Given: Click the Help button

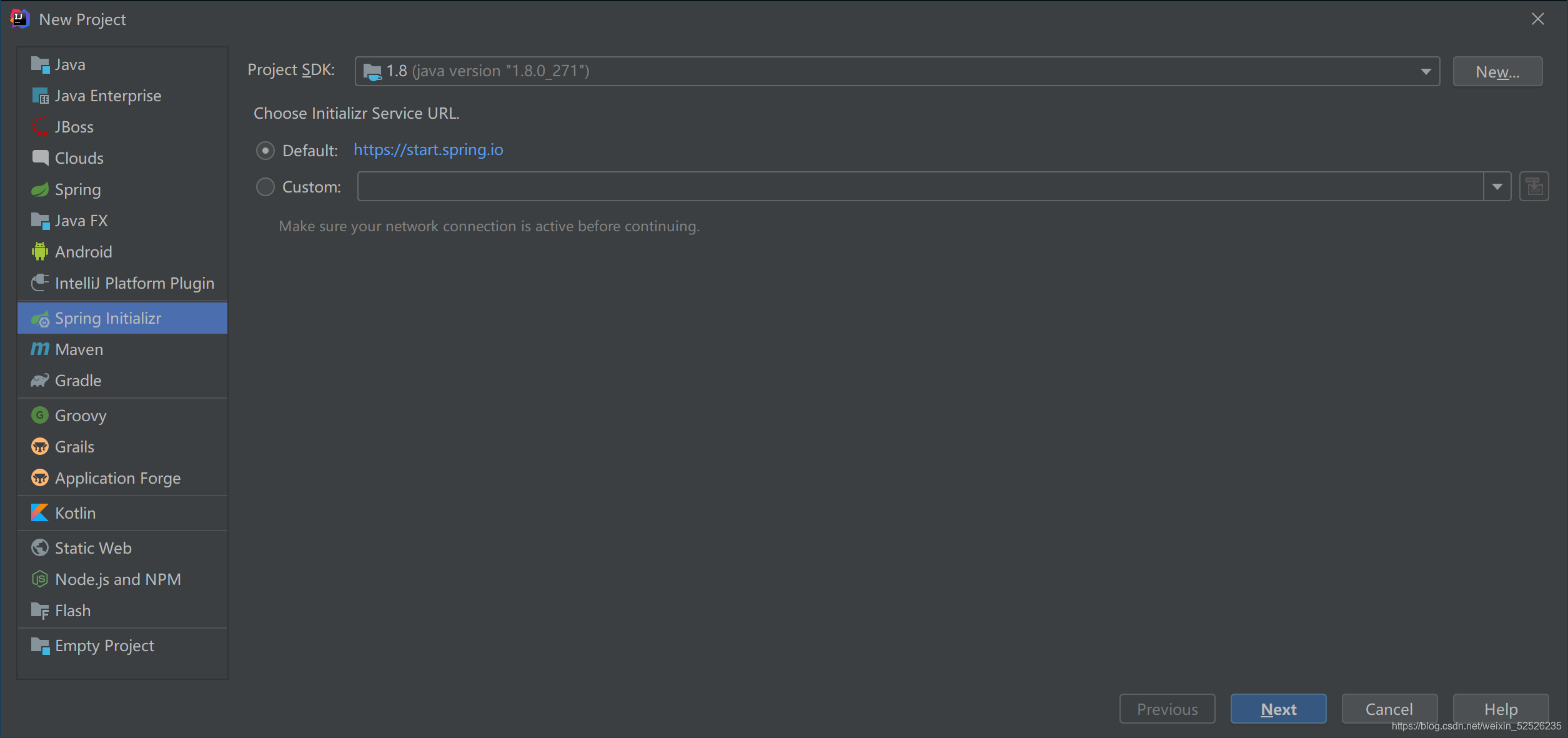Looking at the screenshot, I should pos(1501,709).
